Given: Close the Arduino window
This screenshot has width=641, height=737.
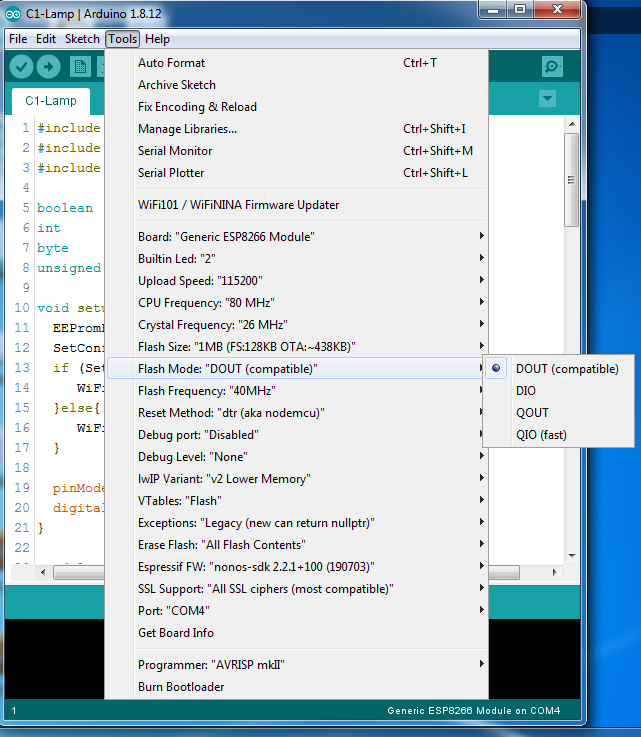Looking at the screenshot, I should pos(557,9).
